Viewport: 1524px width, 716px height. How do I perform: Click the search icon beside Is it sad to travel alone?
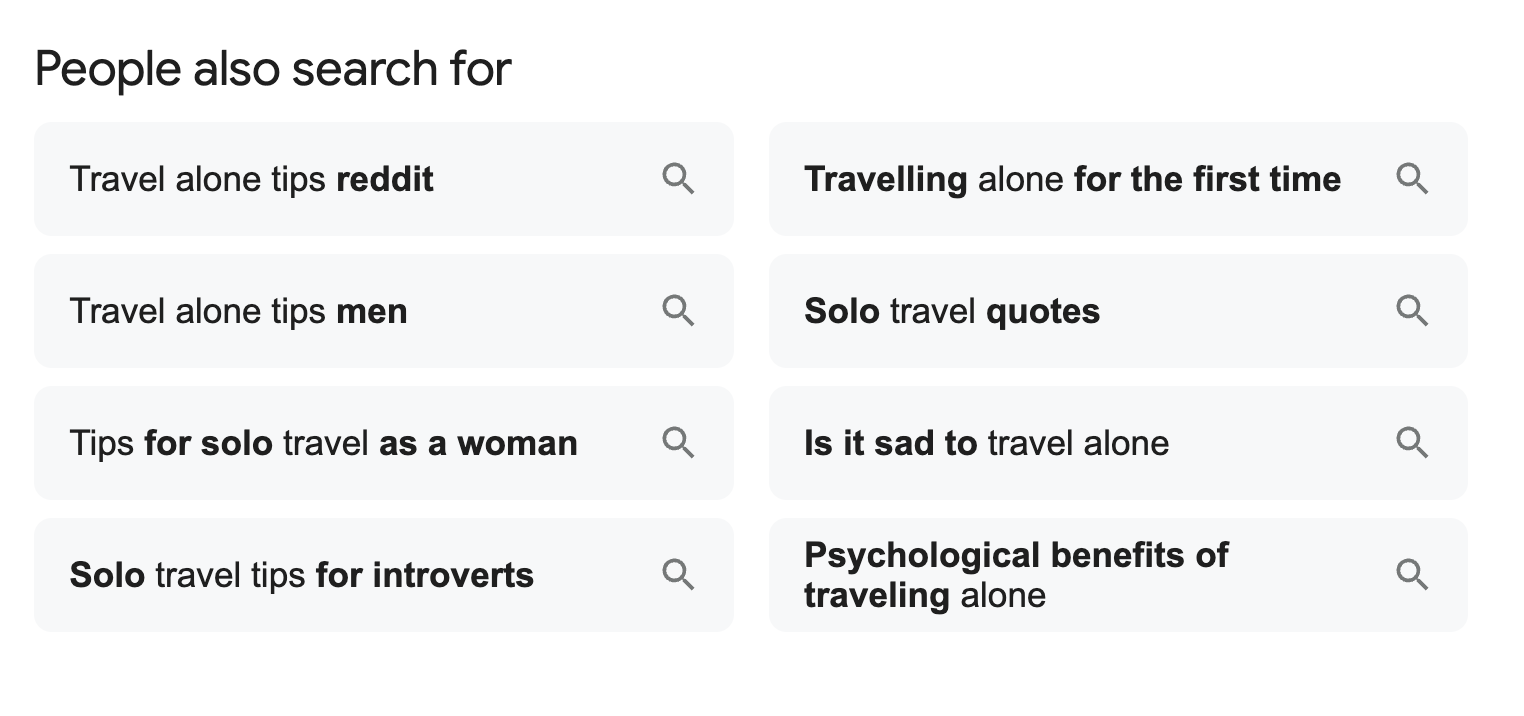click(x=1412, y=443)
